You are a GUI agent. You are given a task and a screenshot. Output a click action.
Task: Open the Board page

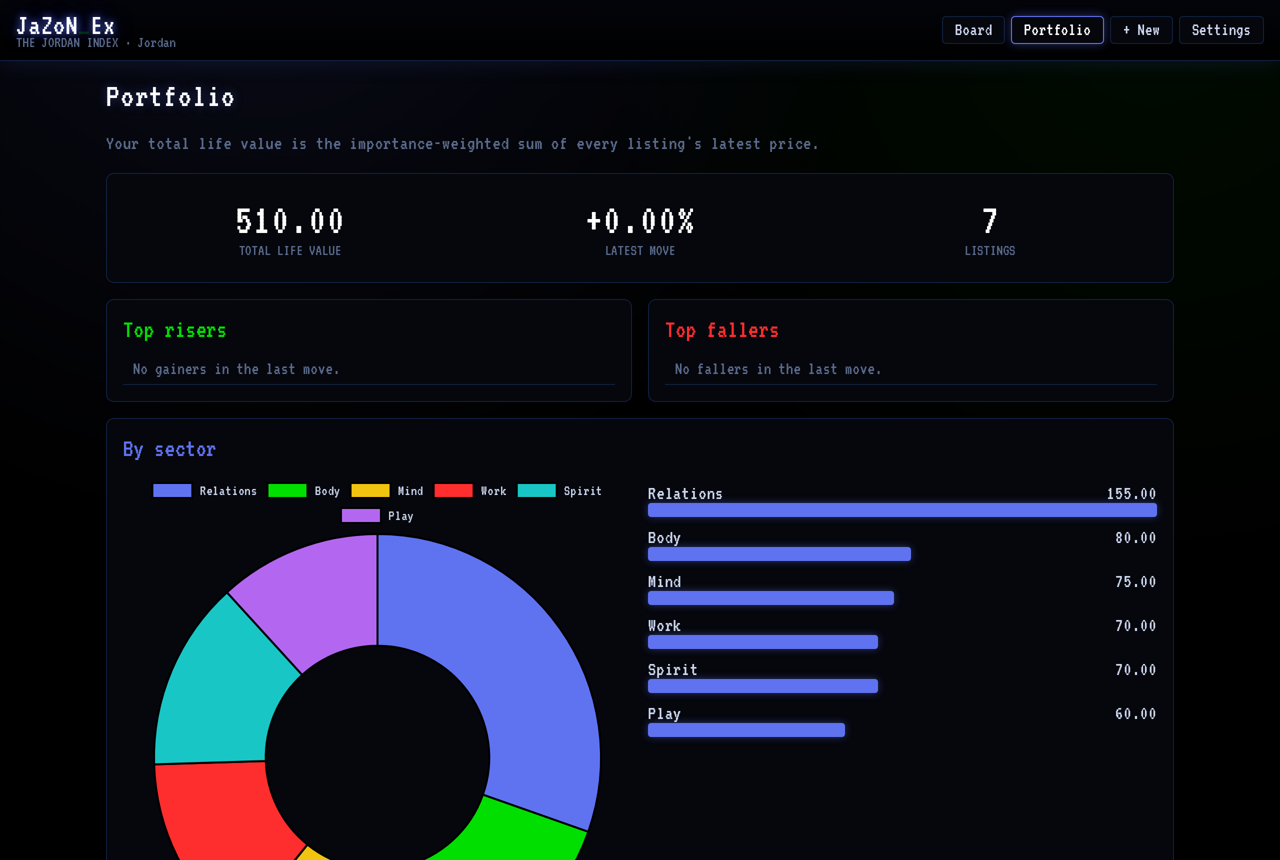(973, 30)
